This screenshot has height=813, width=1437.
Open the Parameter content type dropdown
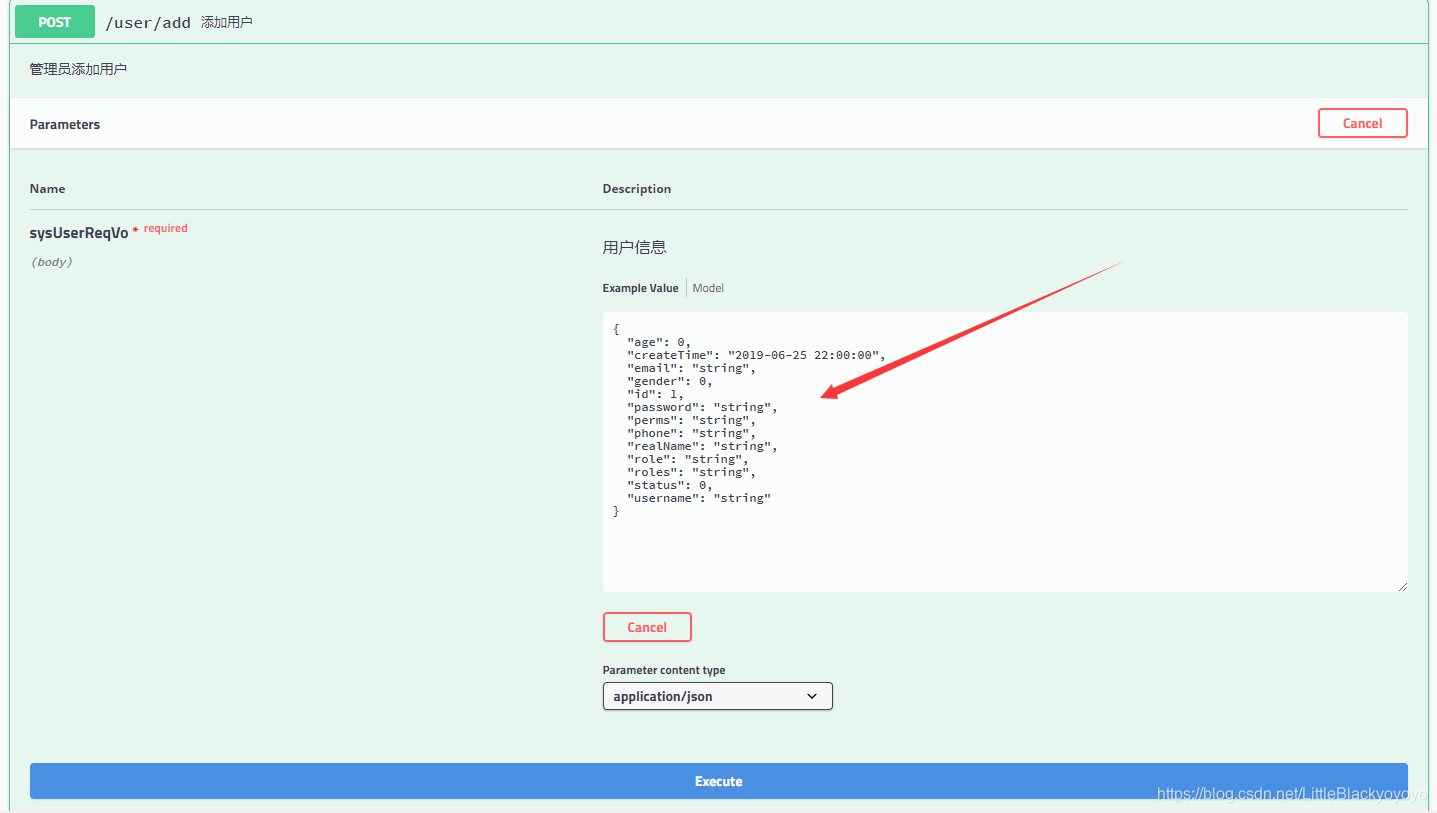click(x=717, y=696)
